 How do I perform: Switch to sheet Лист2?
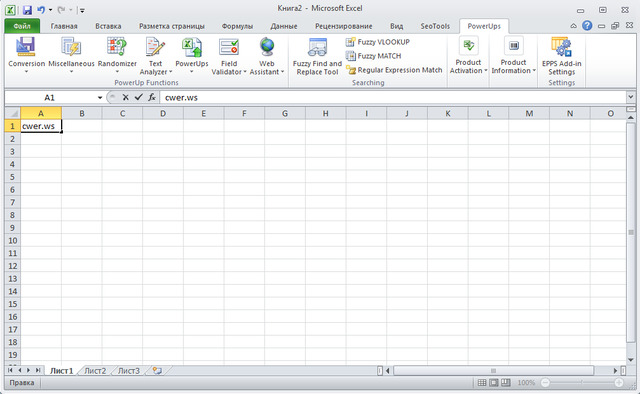point(95,371)
